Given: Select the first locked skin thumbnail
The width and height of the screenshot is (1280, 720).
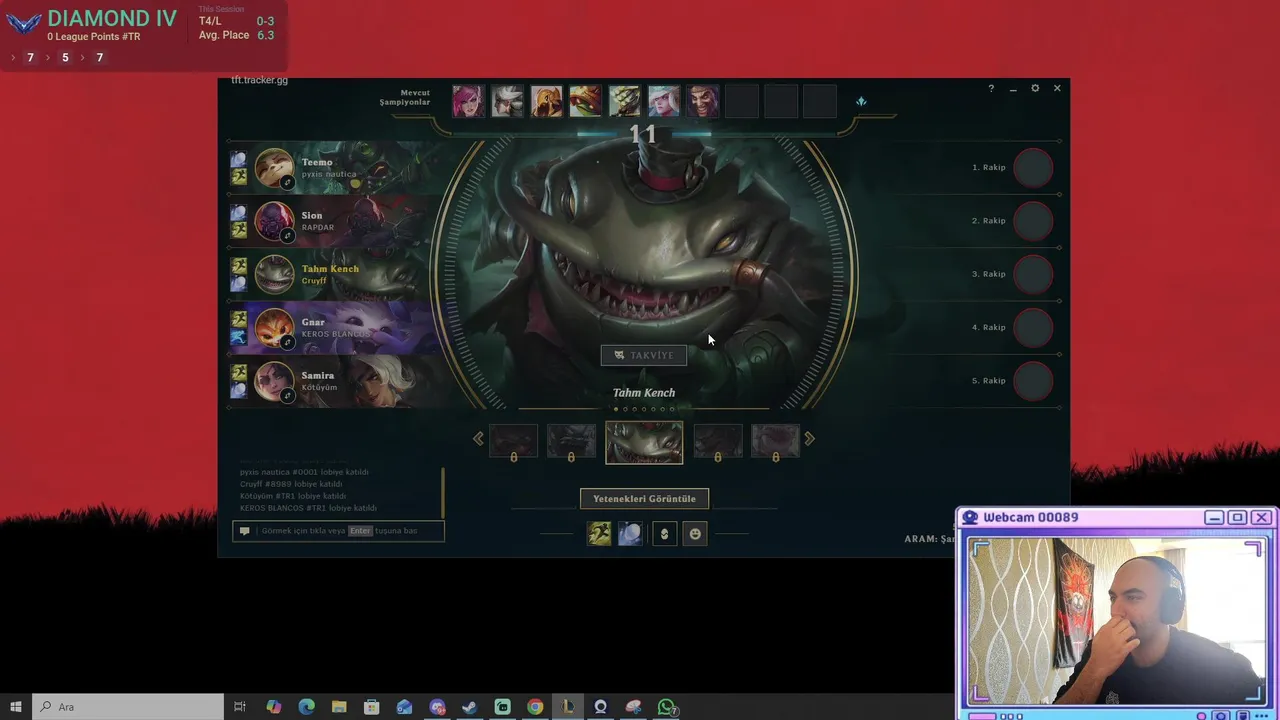Looking at the screenshot, I should click(513, 441).
